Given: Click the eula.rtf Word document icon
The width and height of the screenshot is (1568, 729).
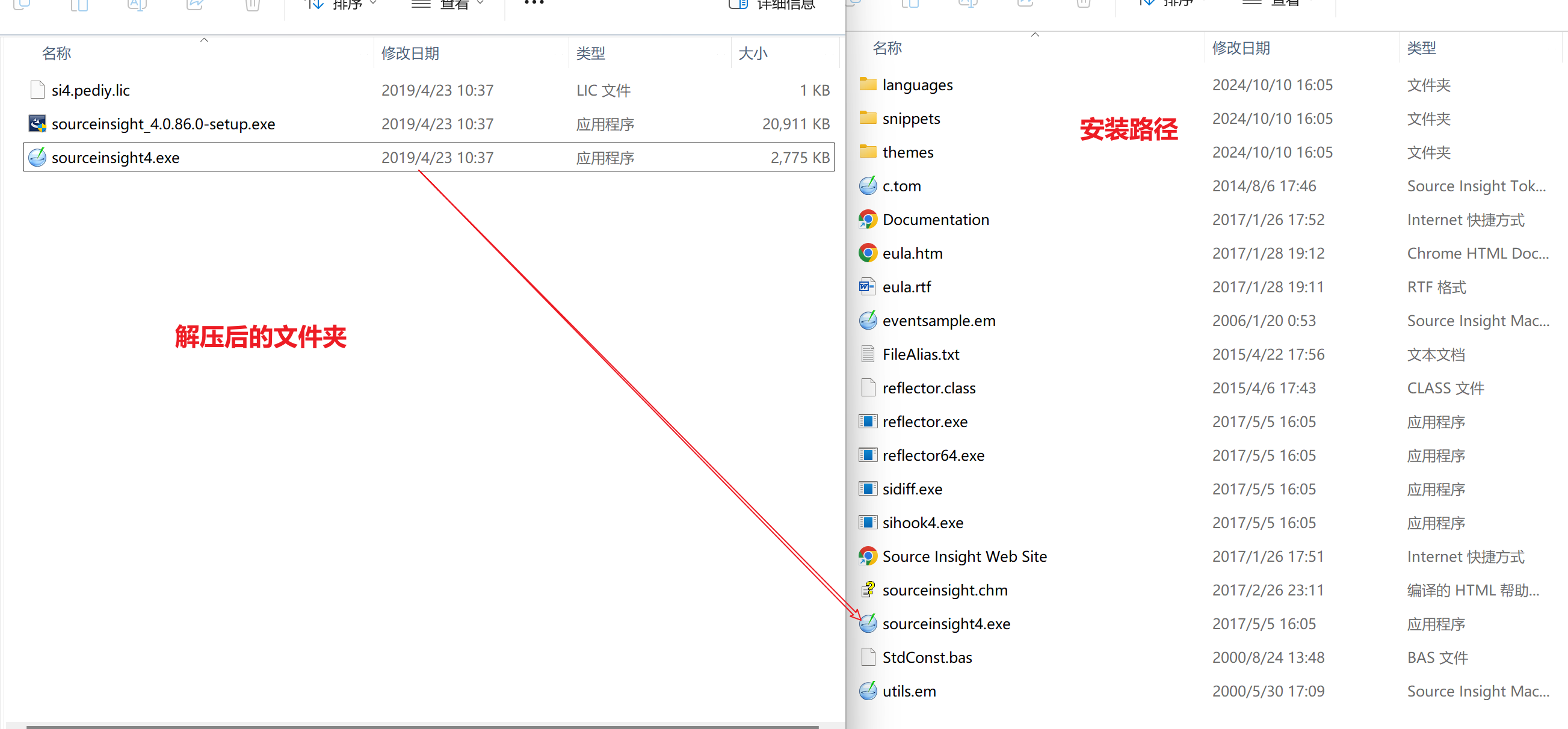Looking at the screenshot, I should click(x=868, y=287).
